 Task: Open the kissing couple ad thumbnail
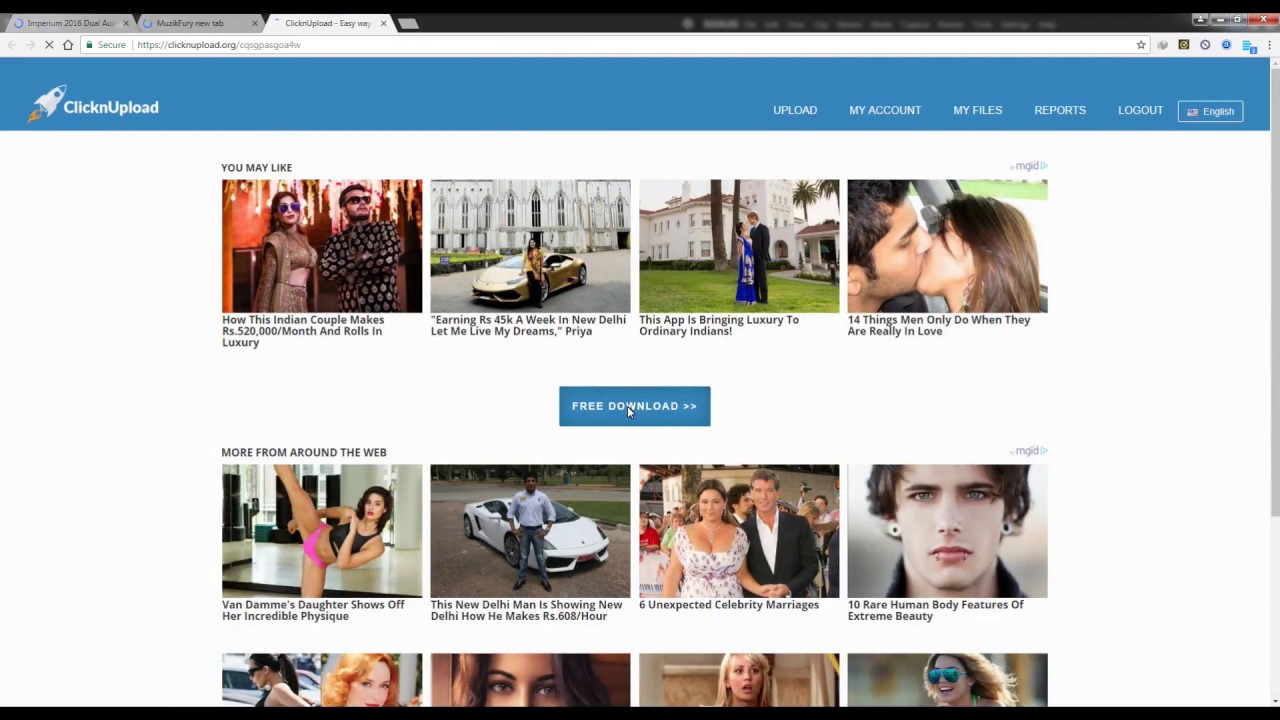947,246
